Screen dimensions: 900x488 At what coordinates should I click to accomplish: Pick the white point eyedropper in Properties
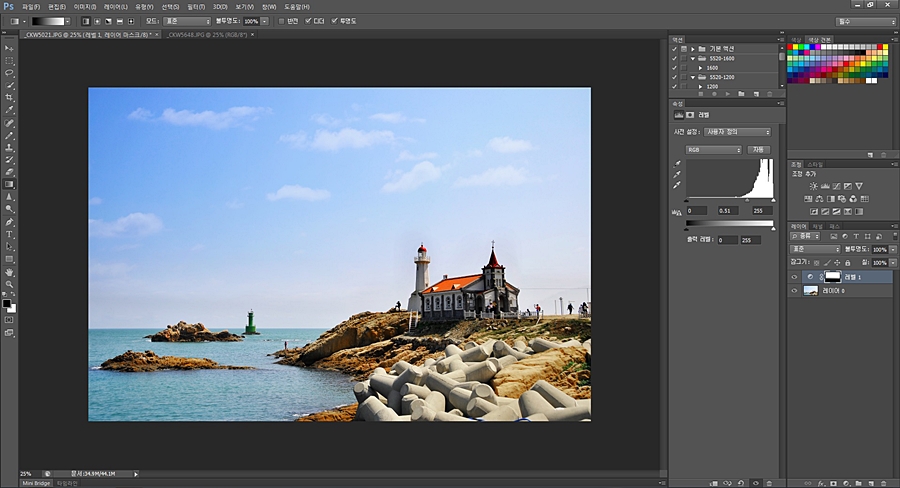tap(679, 186)
